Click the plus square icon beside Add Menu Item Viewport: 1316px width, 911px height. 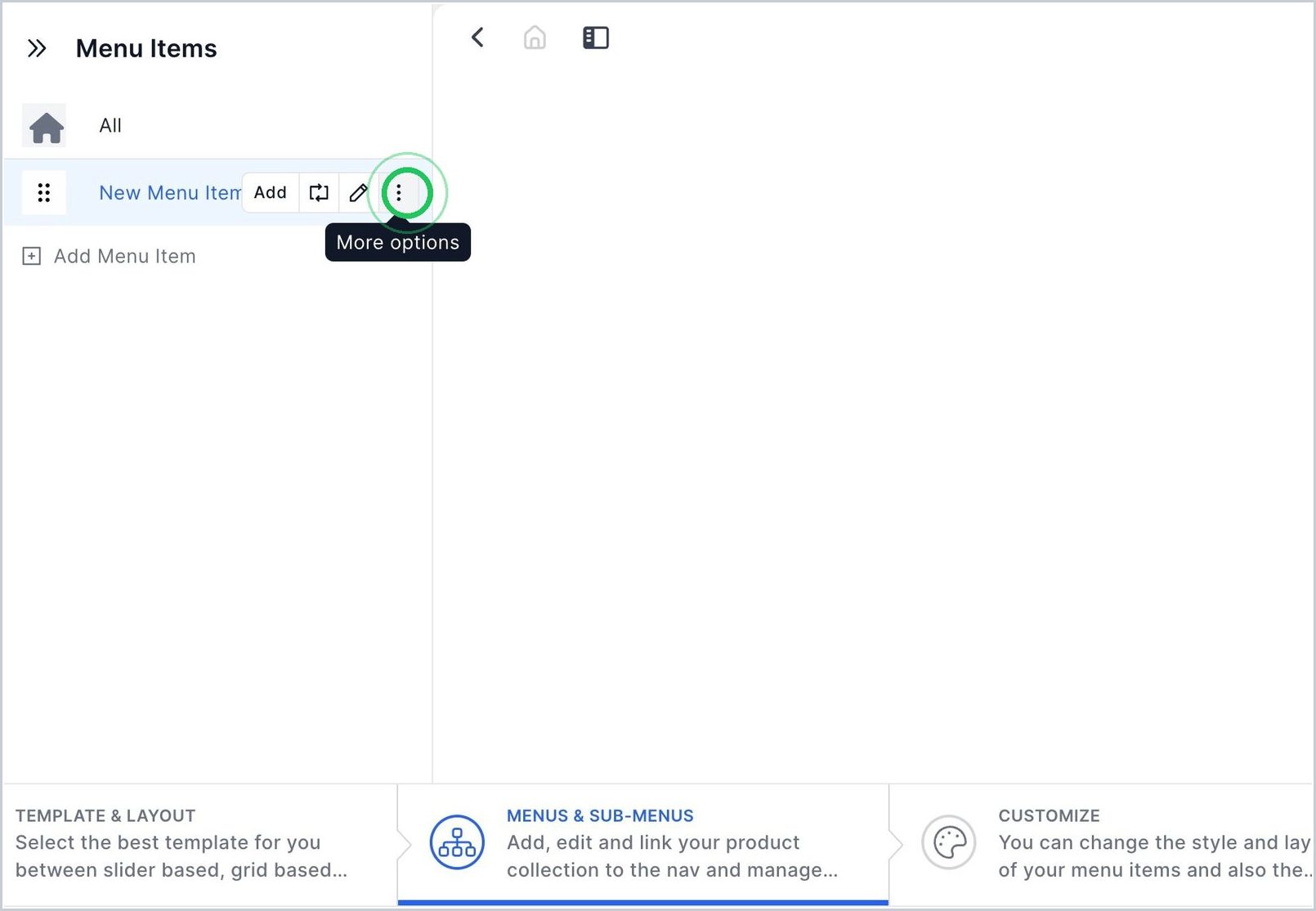[31, 257]
